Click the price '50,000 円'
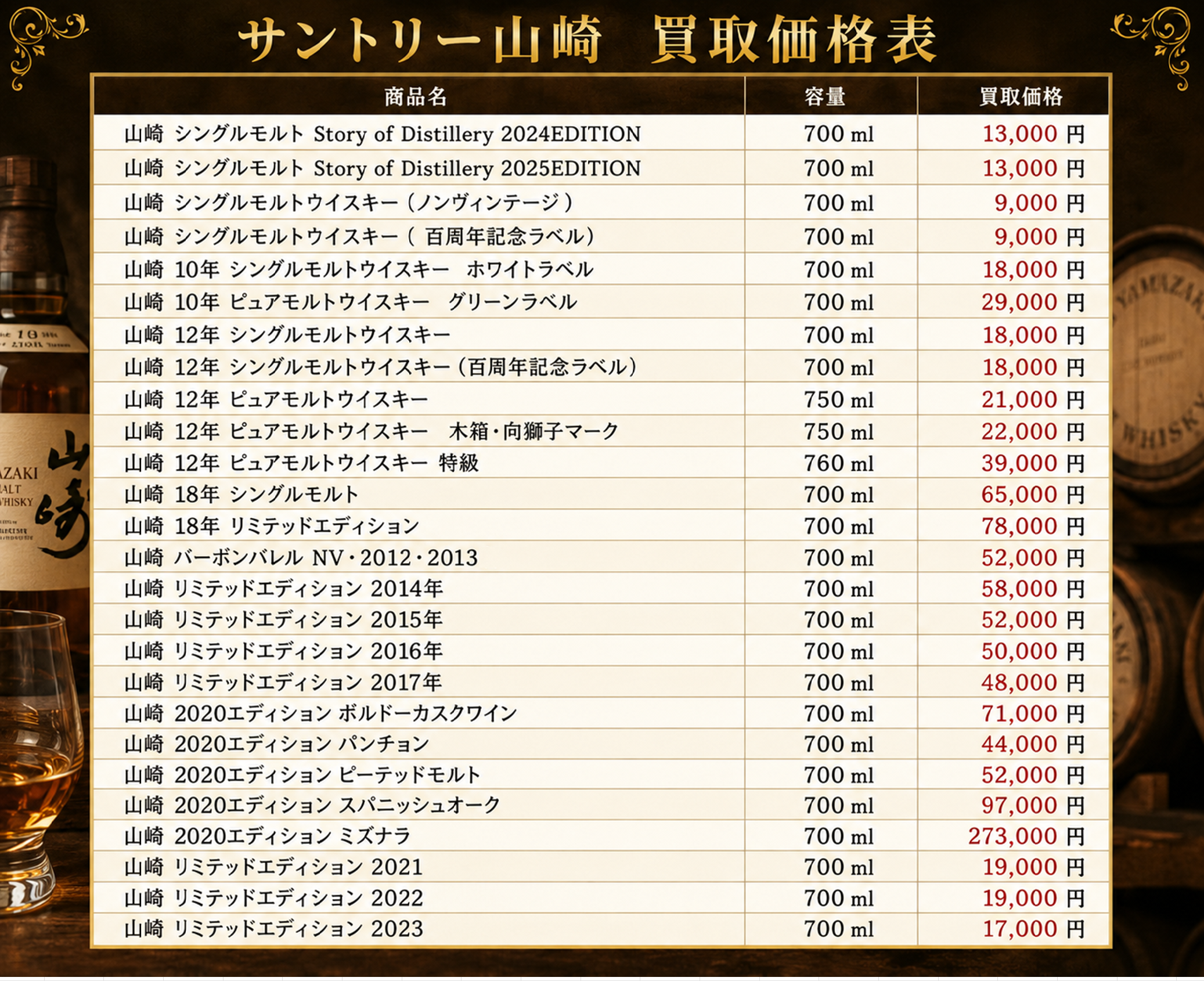Image resolution: width=1204 pixels, height=981 pixels. tap(1033, 651)
